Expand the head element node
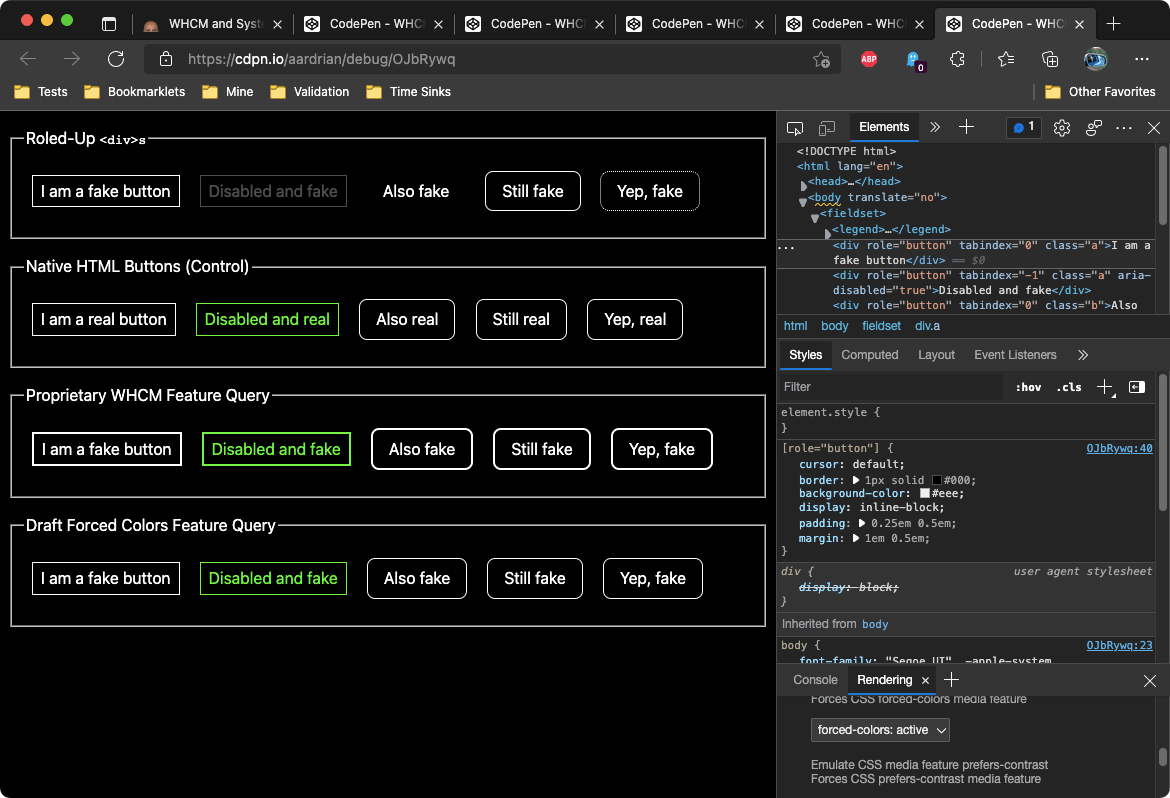This screenshot has width=1170, height=798. pyautogui.click(x=804, y=184)
